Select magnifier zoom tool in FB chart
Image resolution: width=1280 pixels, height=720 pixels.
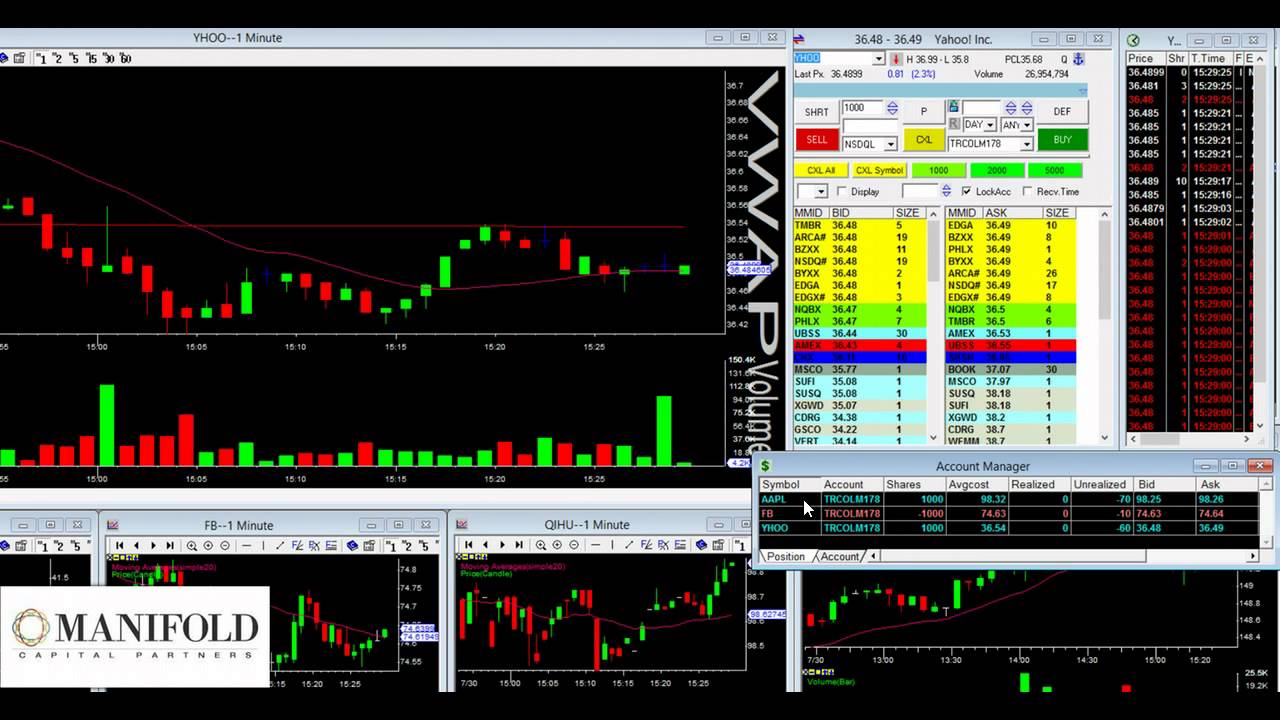pyautogui.click(x=192, y=545)
